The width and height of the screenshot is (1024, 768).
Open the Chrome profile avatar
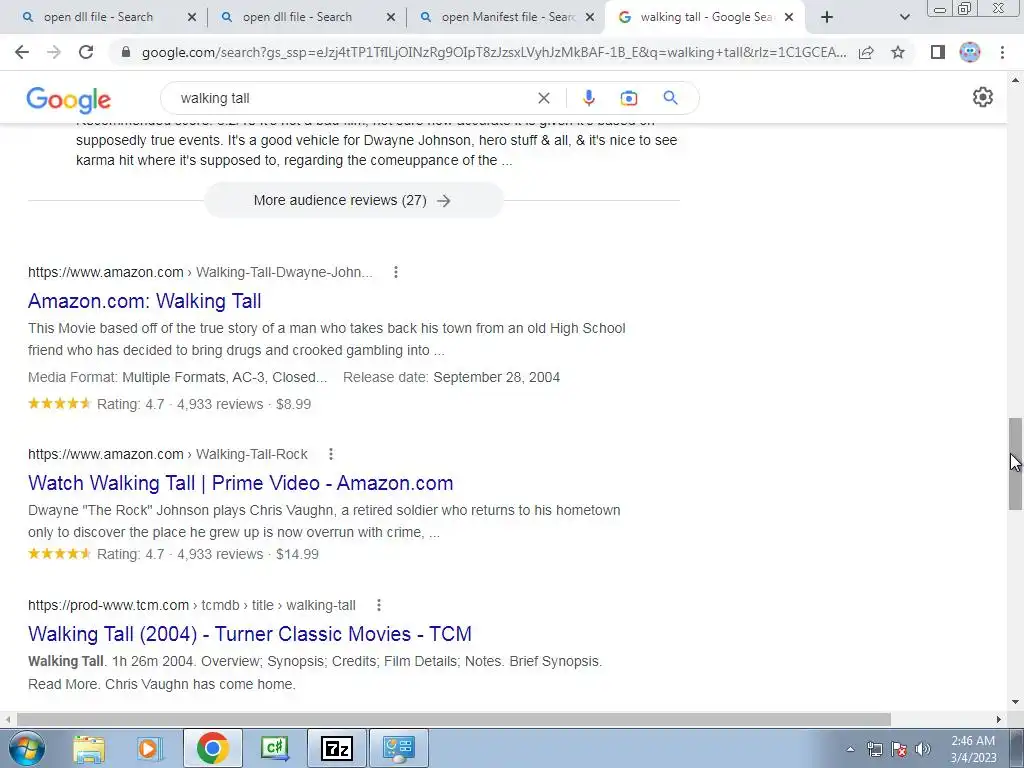point(970,52)
